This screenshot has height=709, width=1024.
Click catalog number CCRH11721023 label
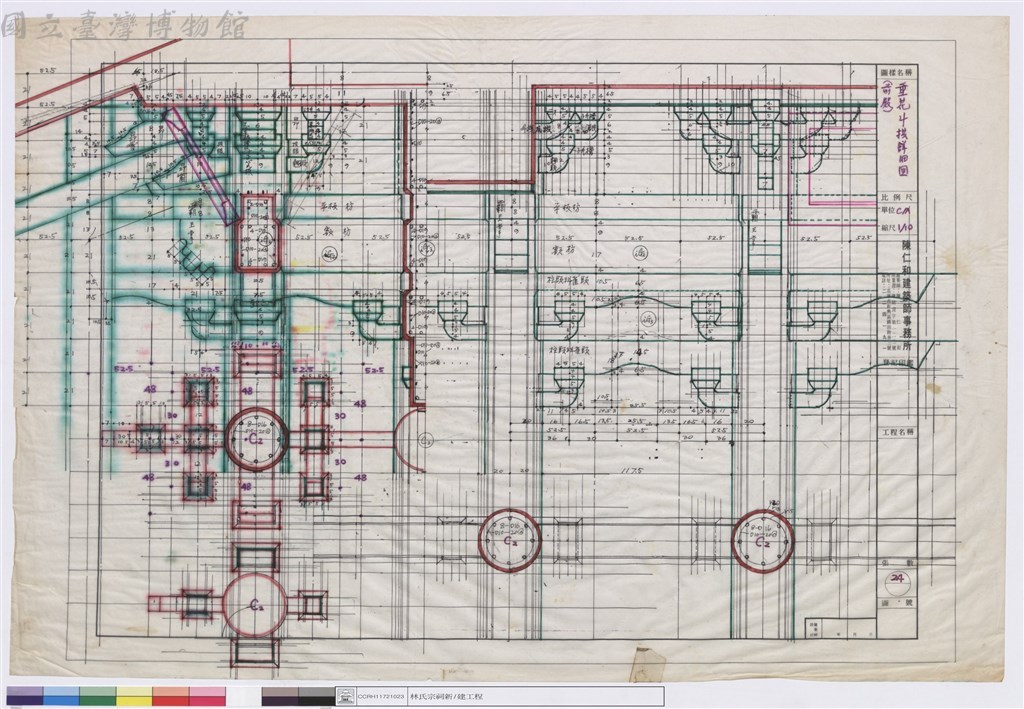381,697
